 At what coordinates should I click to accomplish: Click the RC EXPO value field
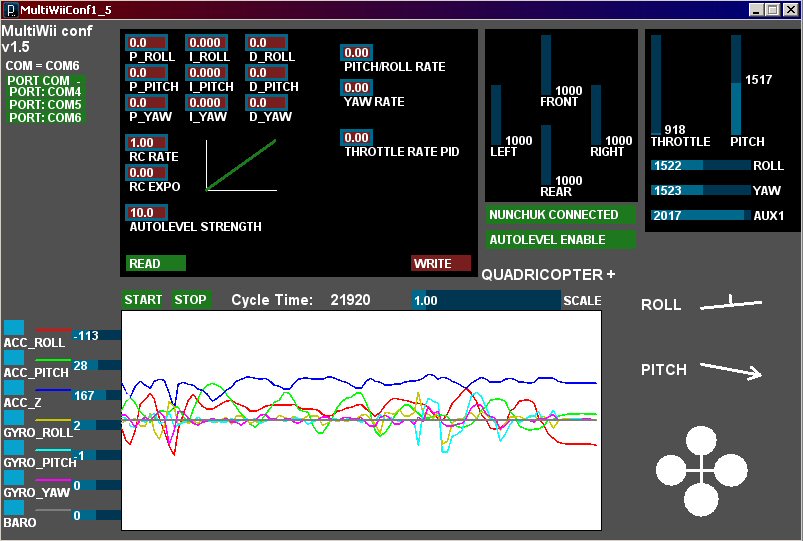(x=147, y=173)
